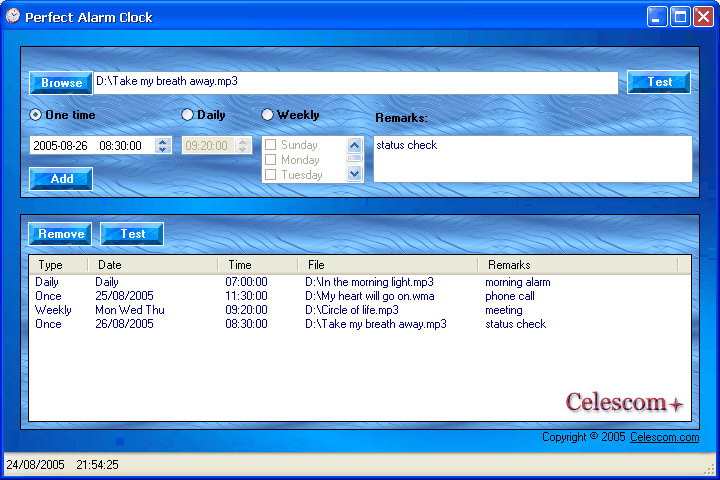Remove the selected alarm entry
The width and height of the screenshot is (720, 480).
click(x=61, y=234)
